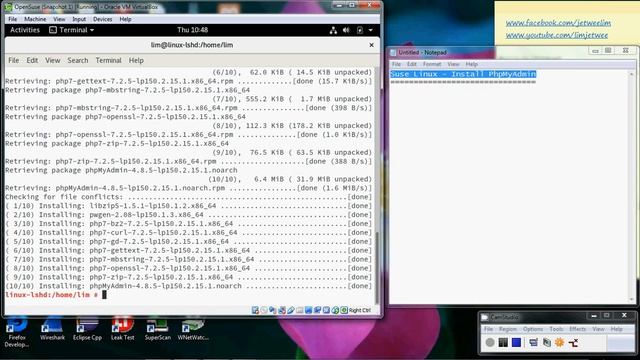Open the Terminal app menu dropdown
This screenshot has height=360, width=640.
(71, 30)
